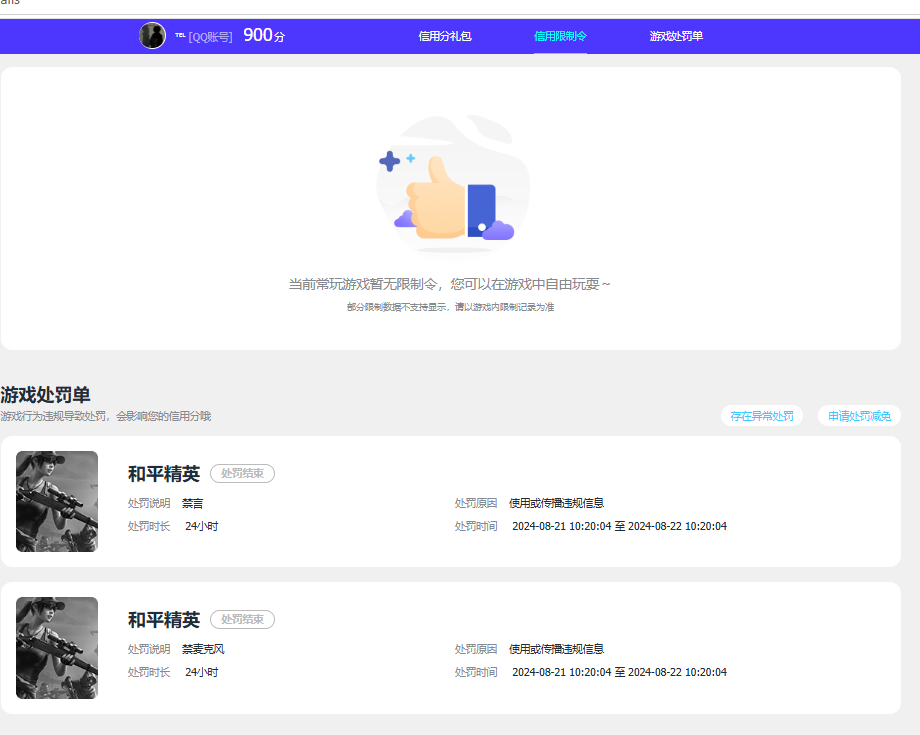Click text 当前常玩游戏暂无限制令

pyautogui.click(x=364, y=284)
